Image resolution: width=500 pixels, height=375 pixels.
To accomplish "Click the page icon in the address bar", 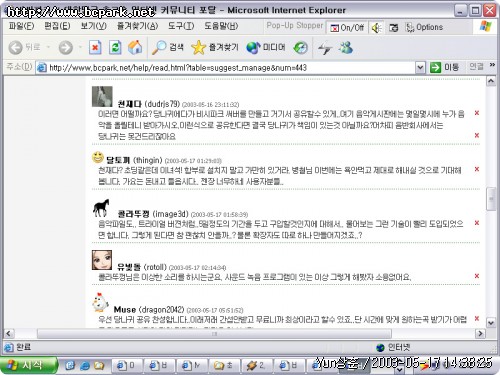I will pos(42,68).
